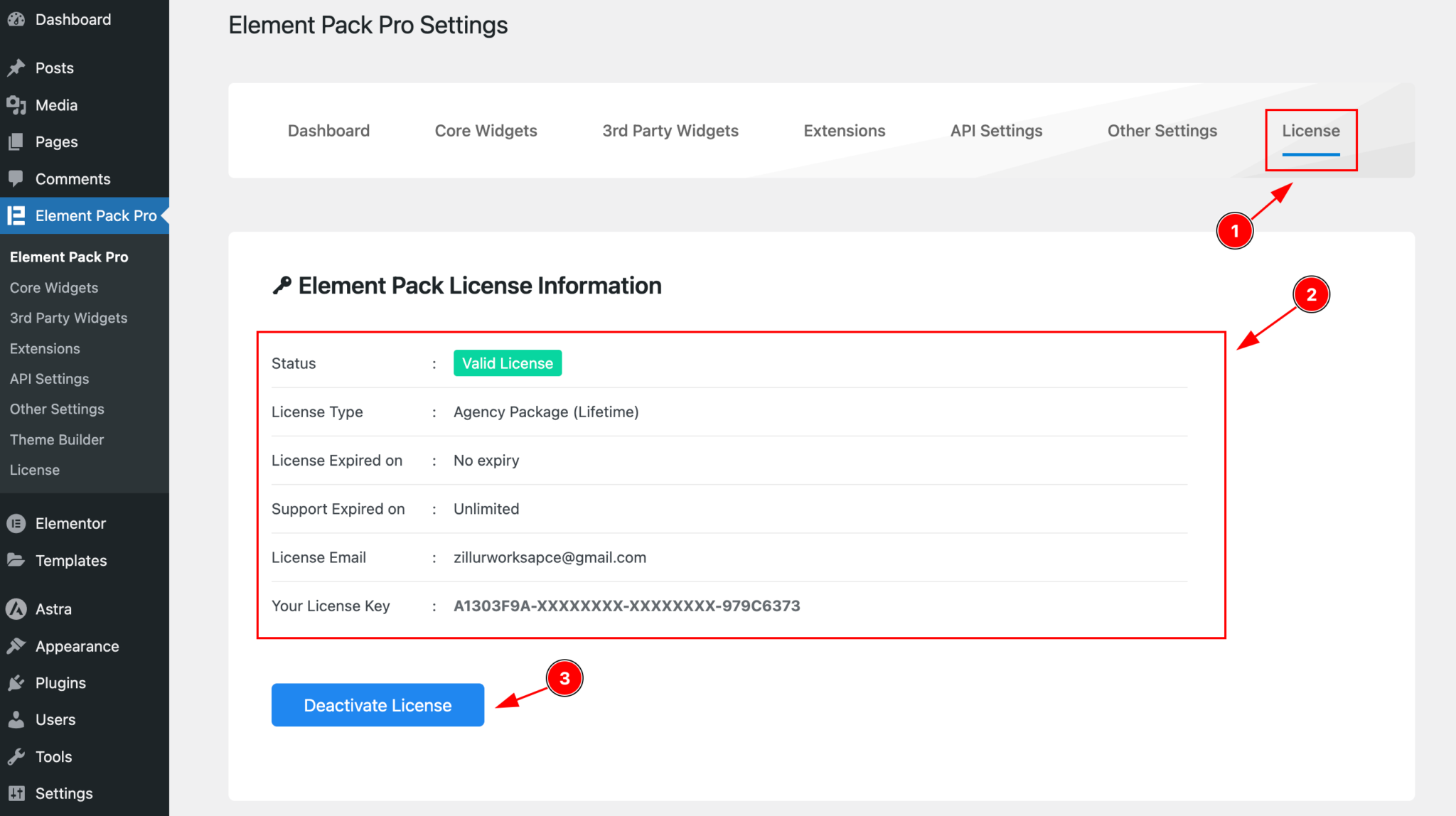Click the Tools wrench icon
This screenshot has height=816, width=1456.
(17, 756)
